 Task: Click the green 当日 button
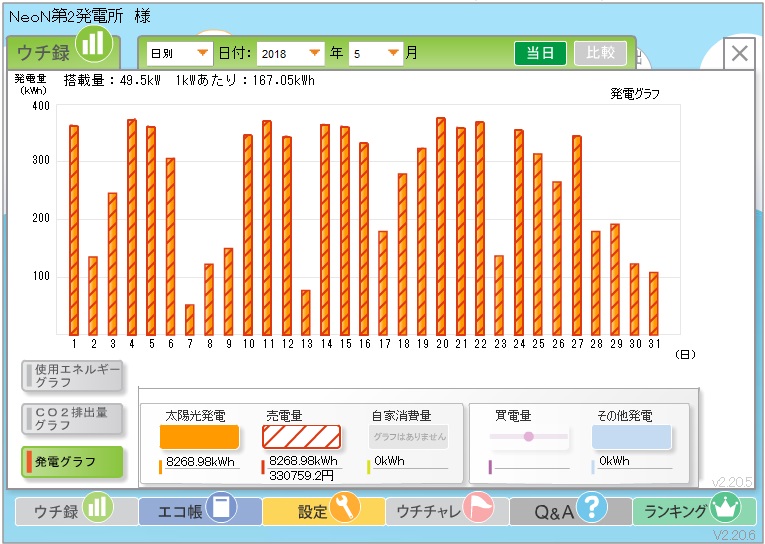(x=540, y=53)
